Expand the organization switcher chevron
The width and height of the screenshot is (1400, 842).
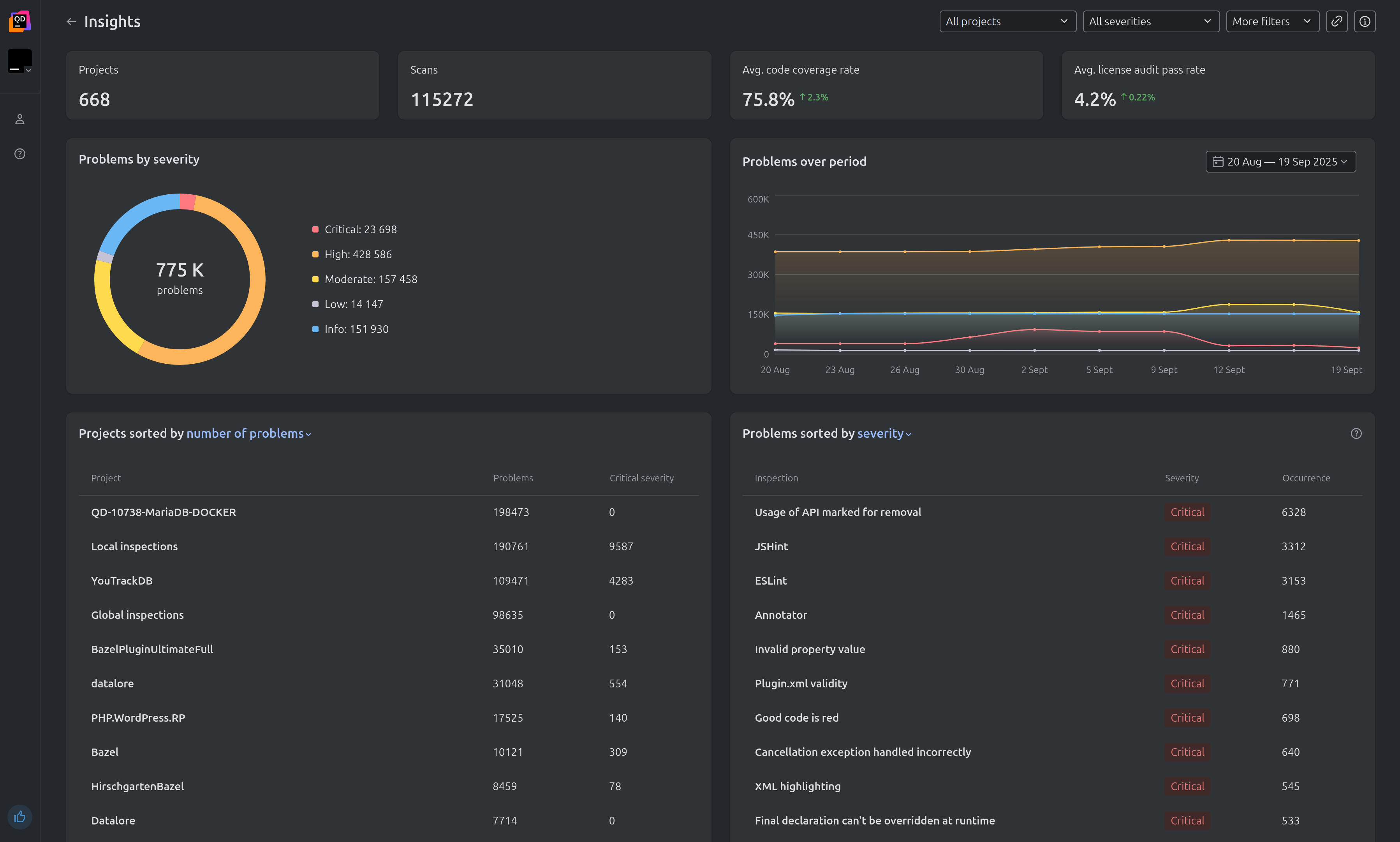pyautogui.click(x=28, y=70)
